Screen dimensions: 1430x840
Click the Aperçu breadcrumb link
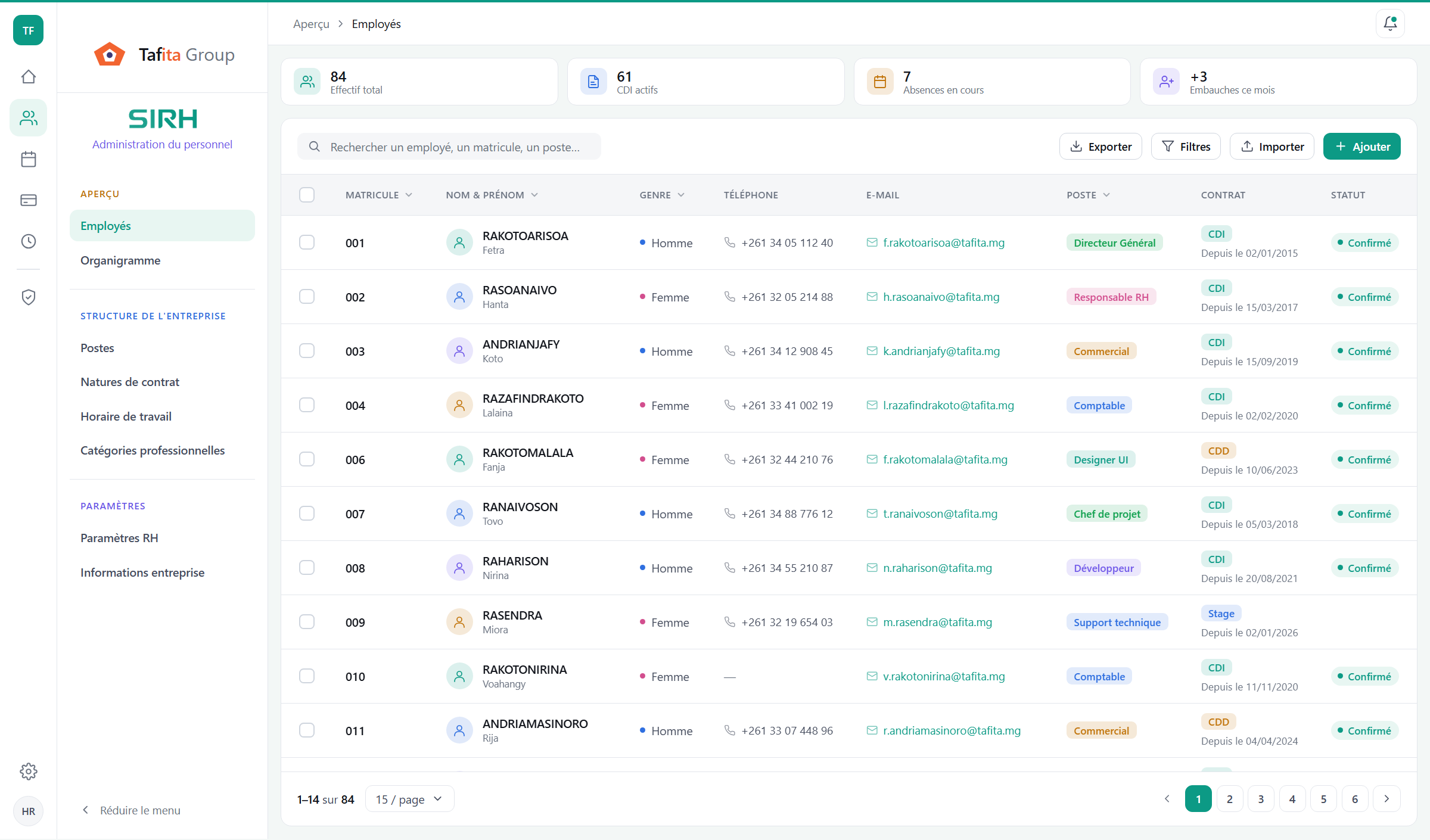[x=311, y=24]
